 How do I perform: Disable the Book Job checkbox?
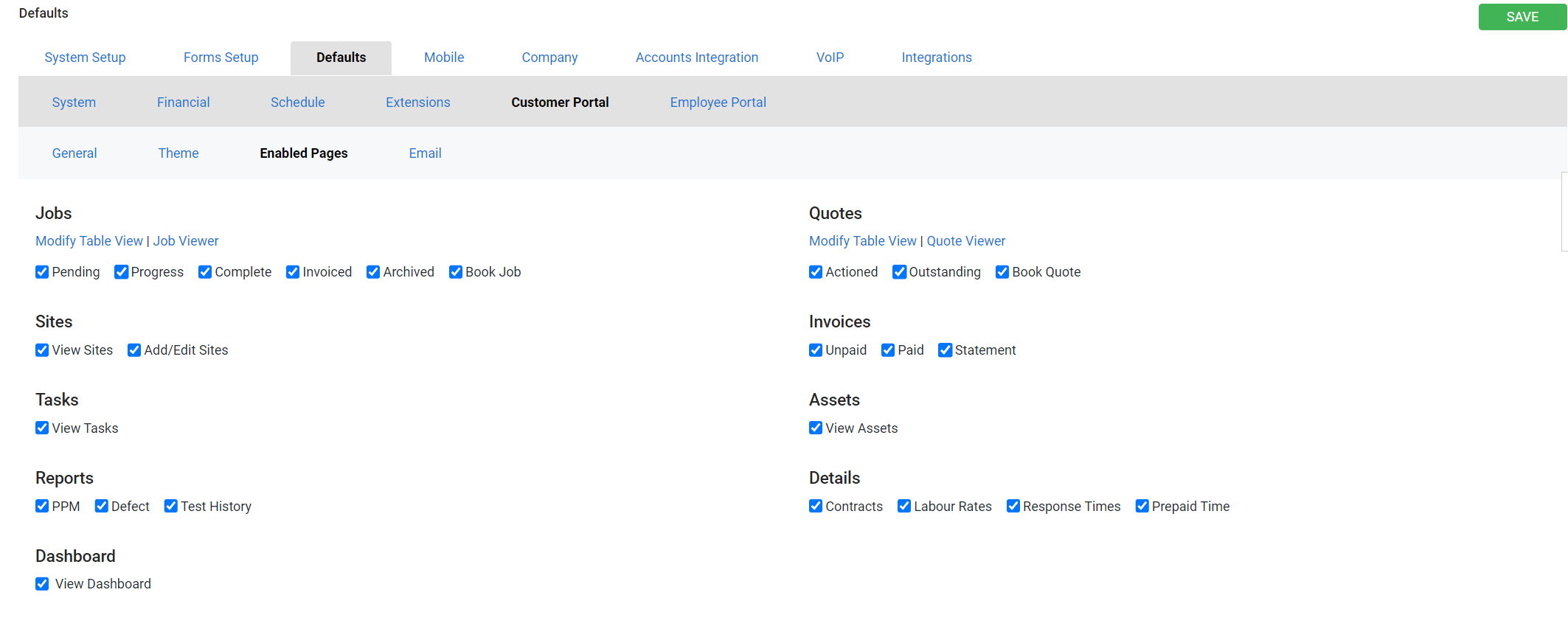click(x=456, y=272)
